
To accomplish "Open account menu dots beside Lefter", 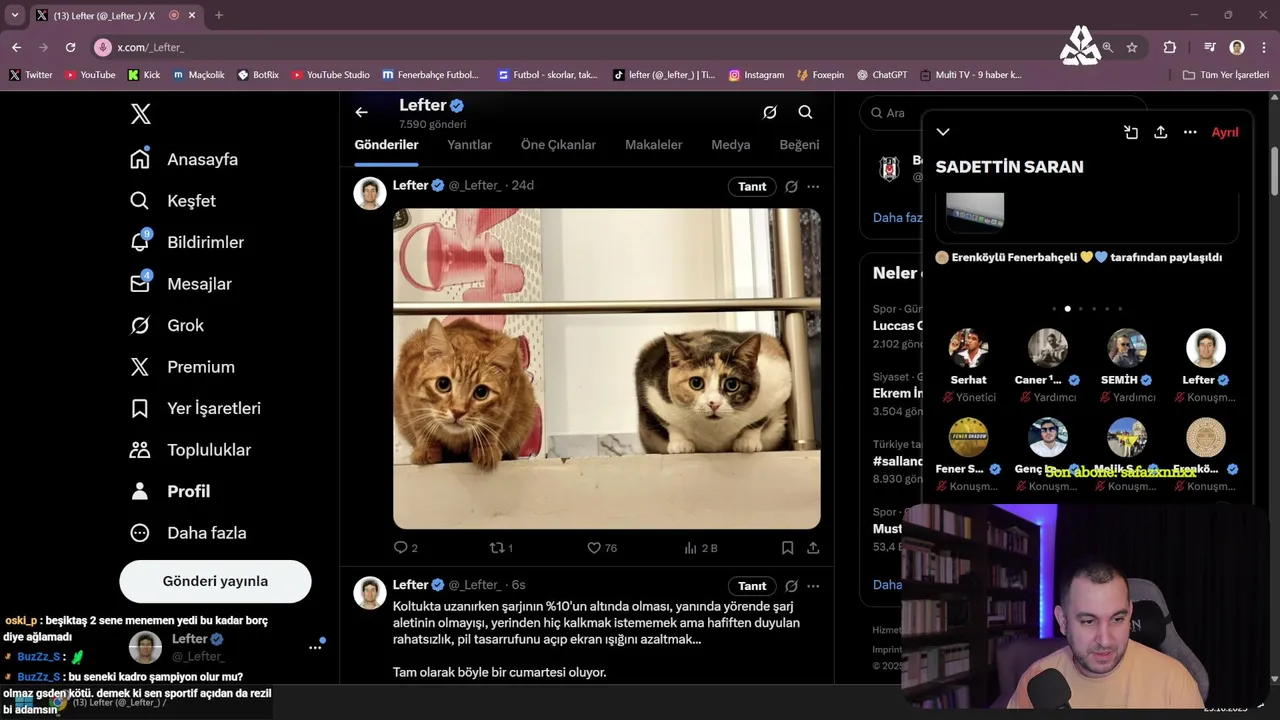I will [315, 647].
